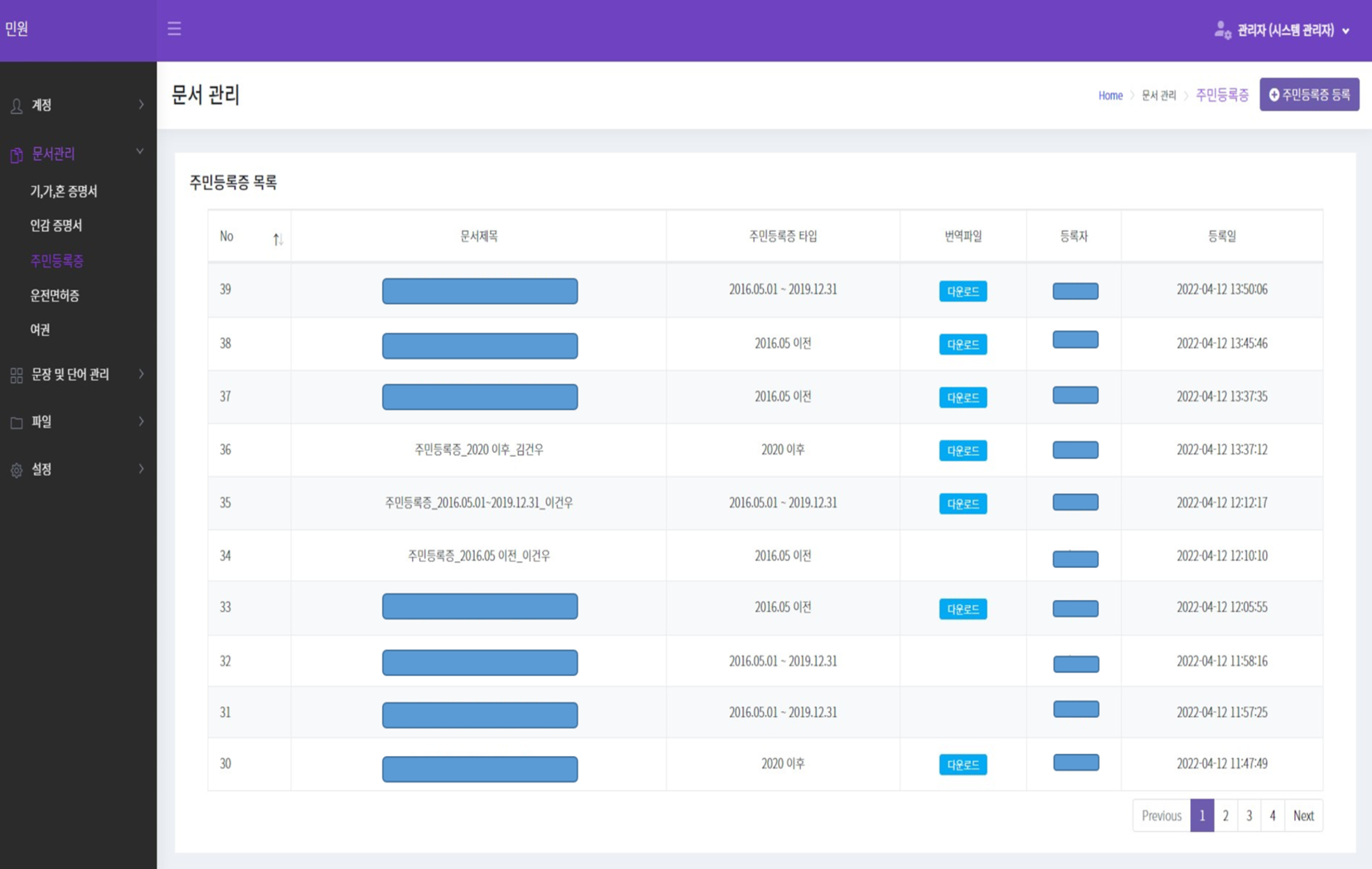Expand the 문장 및 단어 관리 chevron
Image resolution: width=1372 pixels, height=869 pixels.
click(x=141, y=374)
